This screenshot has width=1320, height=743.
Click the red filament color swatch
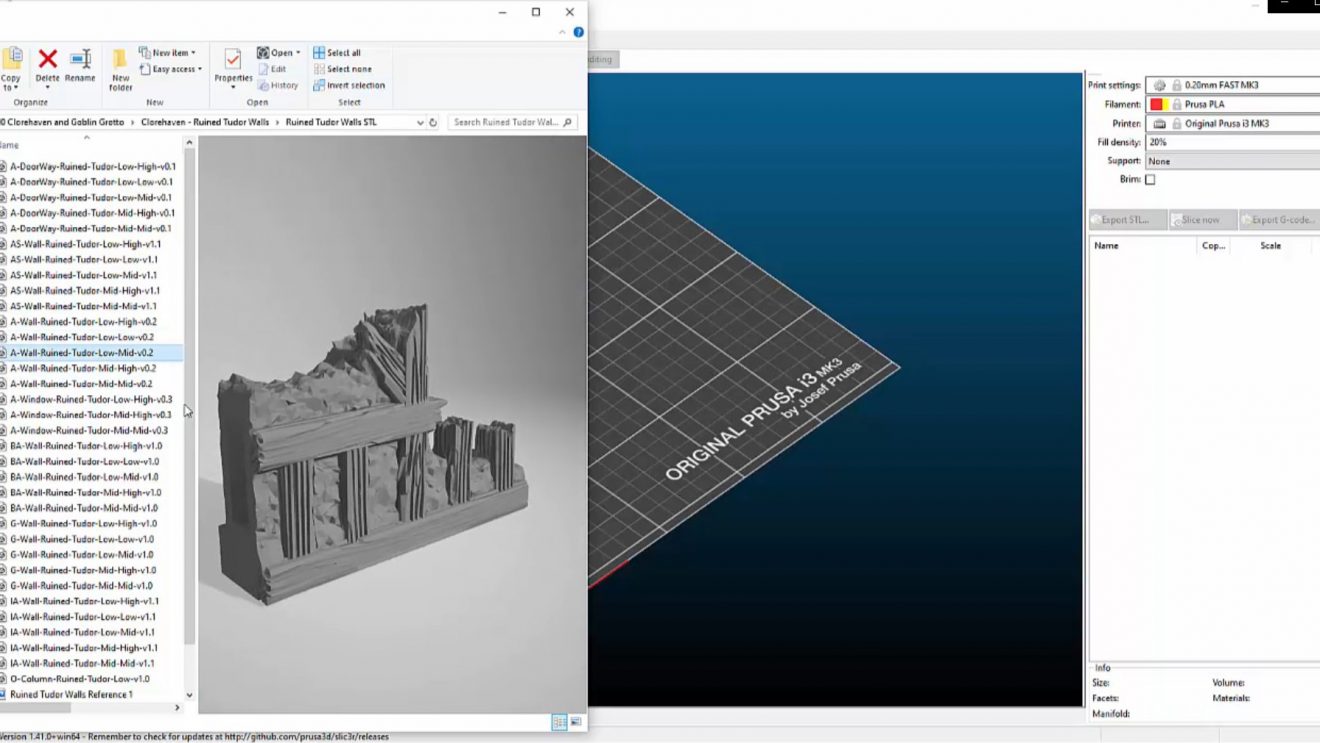tap(1156, 103)
